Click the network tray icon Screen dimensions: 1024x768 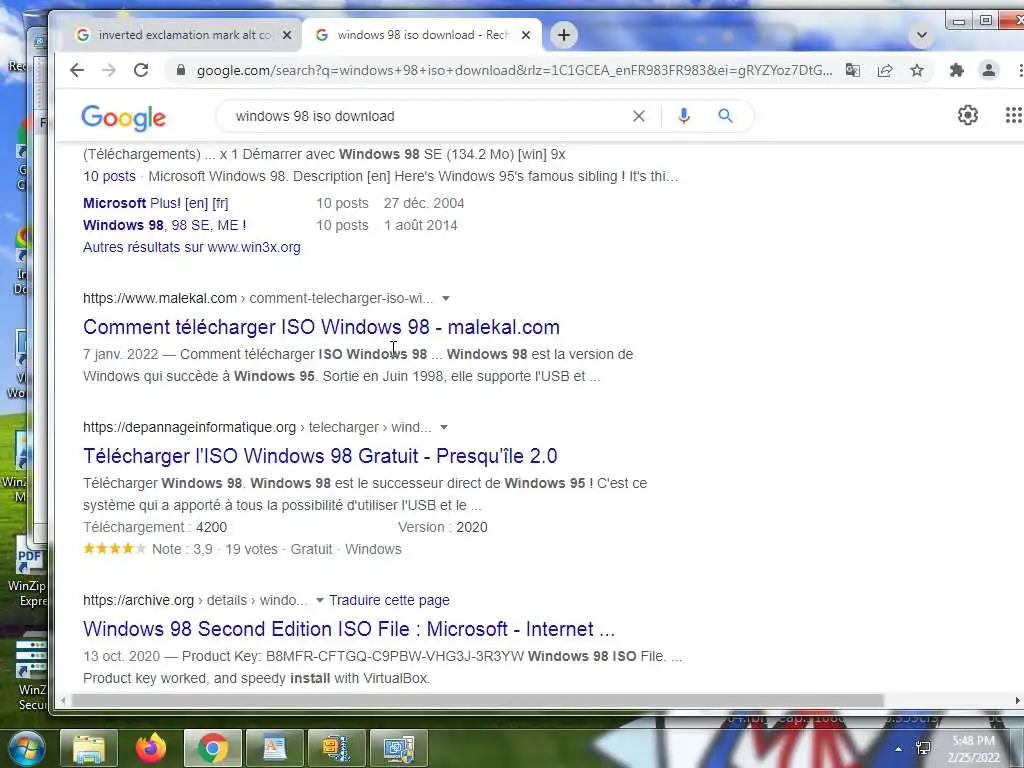click(923, 748)
